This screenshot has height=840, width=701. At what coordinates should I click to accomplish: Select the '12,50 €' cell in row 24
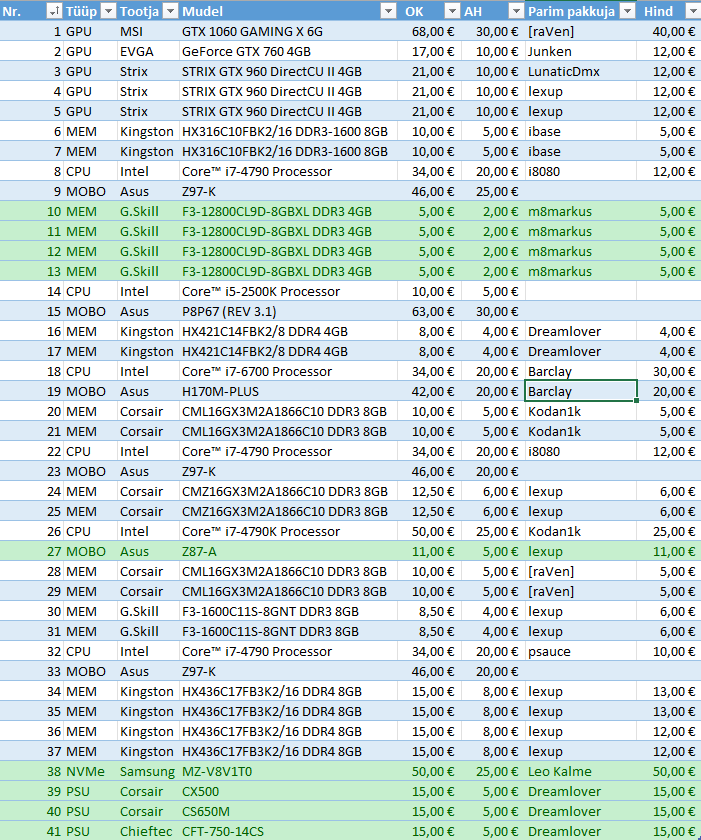pos(429,492)
